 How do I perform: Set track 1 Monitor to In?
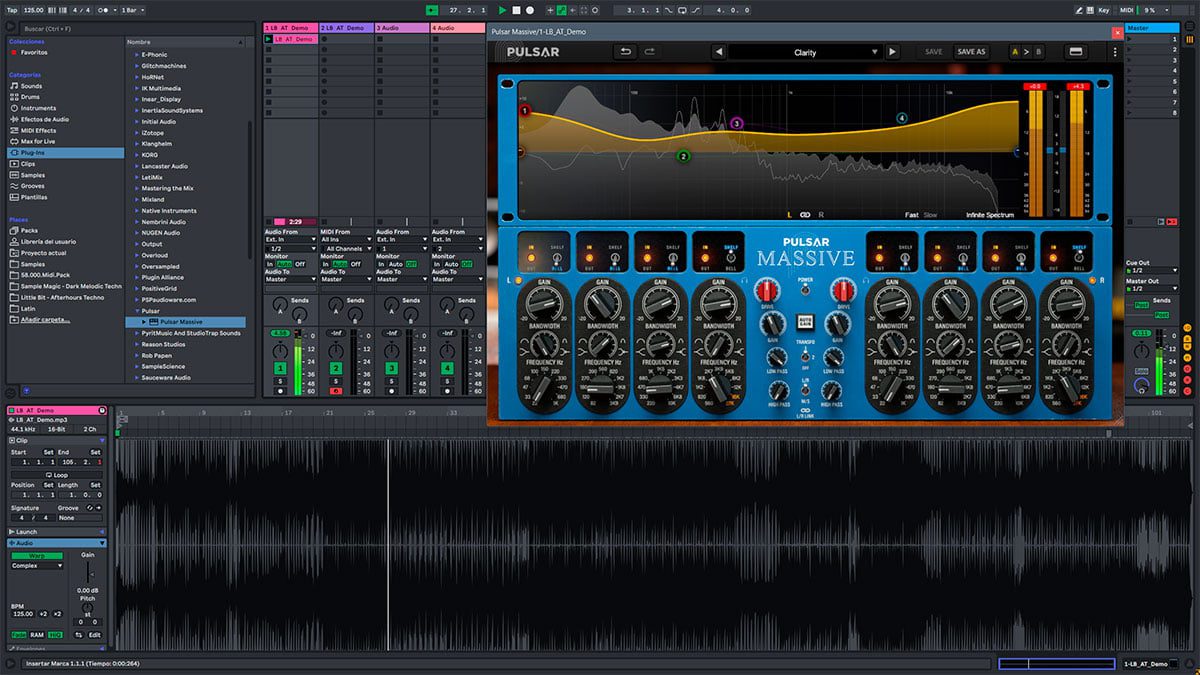(x=269, y=264)
